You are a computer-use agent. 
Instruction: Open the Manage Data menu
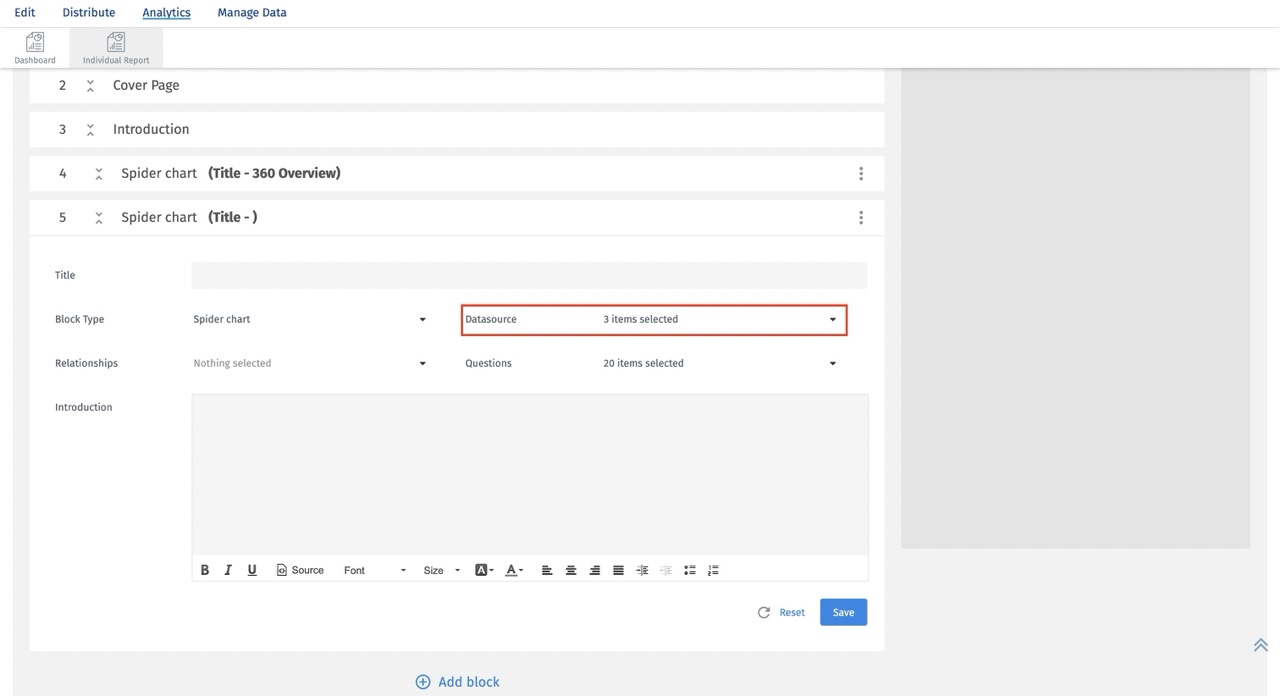click(x=251, y=12)
